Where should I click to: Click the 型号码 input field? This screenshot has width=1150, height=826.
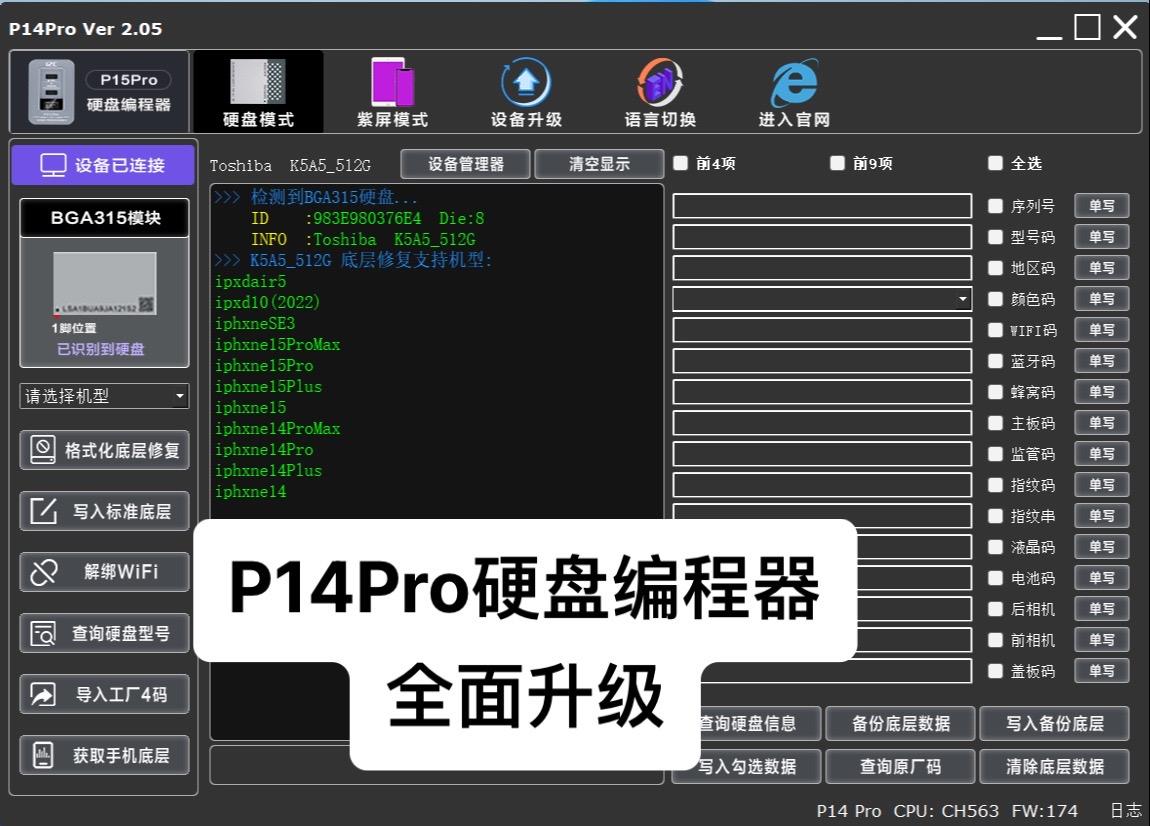pyautogui.click(x=822, y=237)
